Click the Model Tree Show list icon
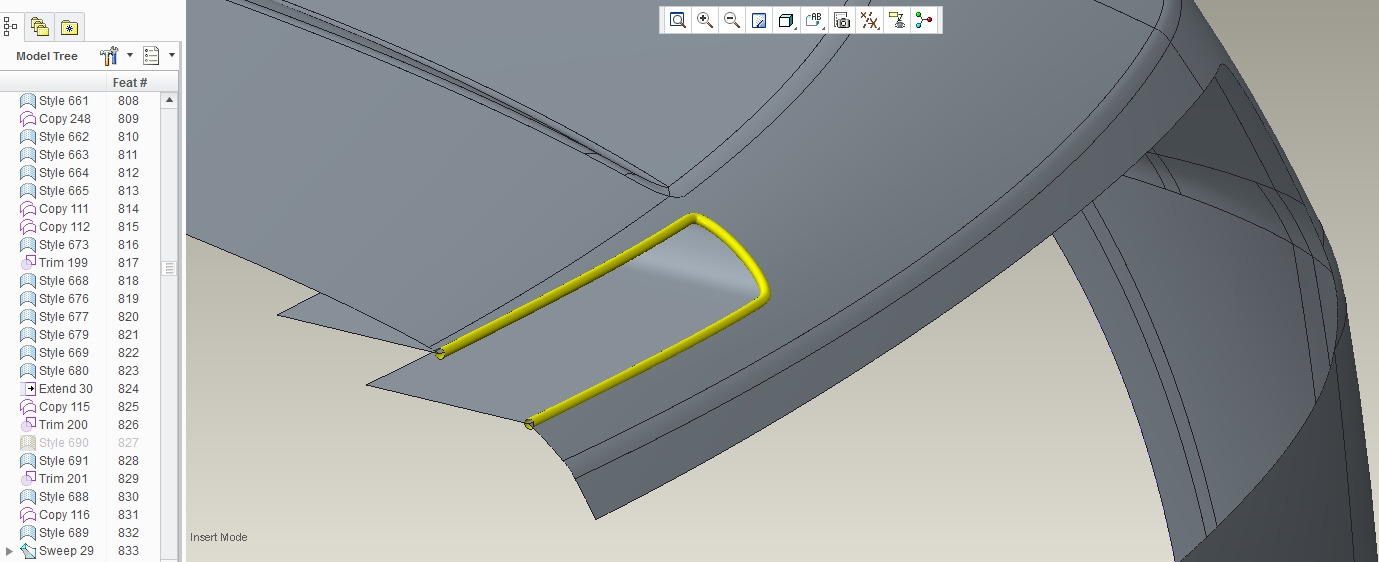The image size is (1379, 562). [152, 56]
